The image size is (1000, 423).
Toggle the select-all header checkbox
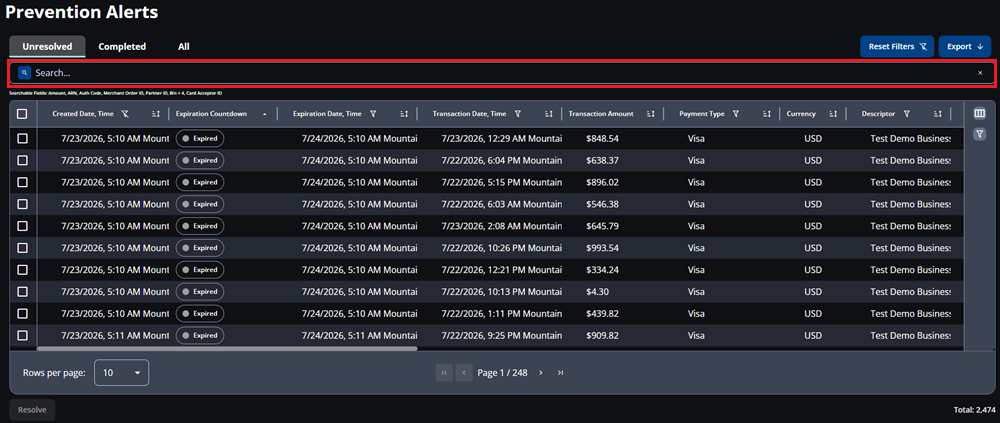click(x=22, y=114)
